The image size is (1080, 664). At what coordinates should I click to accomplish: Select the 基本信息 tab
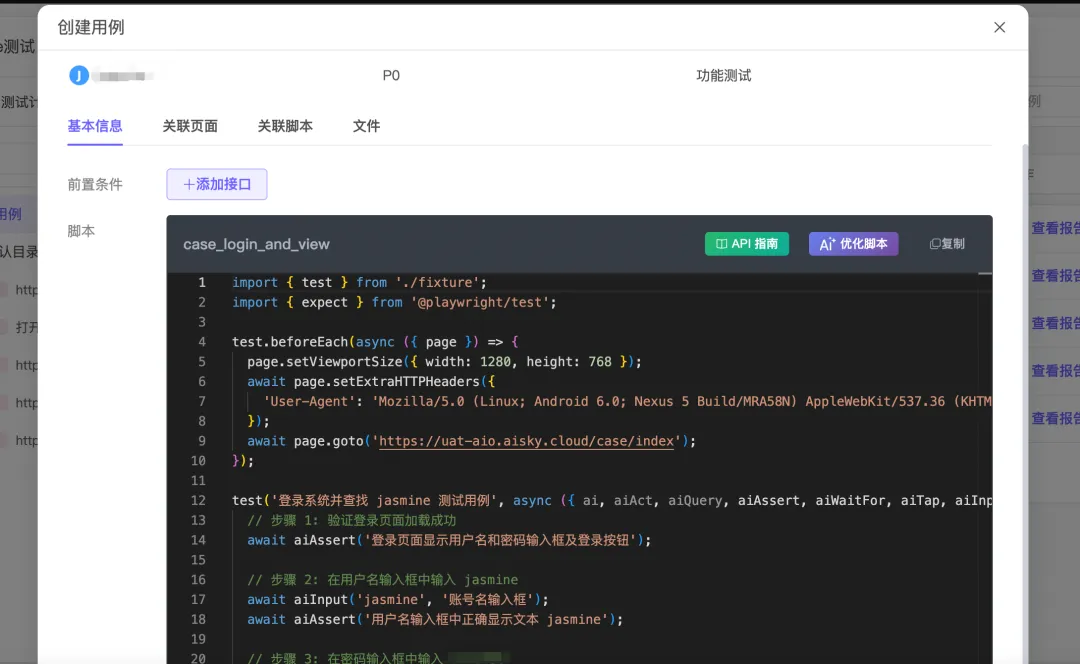click(95, 126)
